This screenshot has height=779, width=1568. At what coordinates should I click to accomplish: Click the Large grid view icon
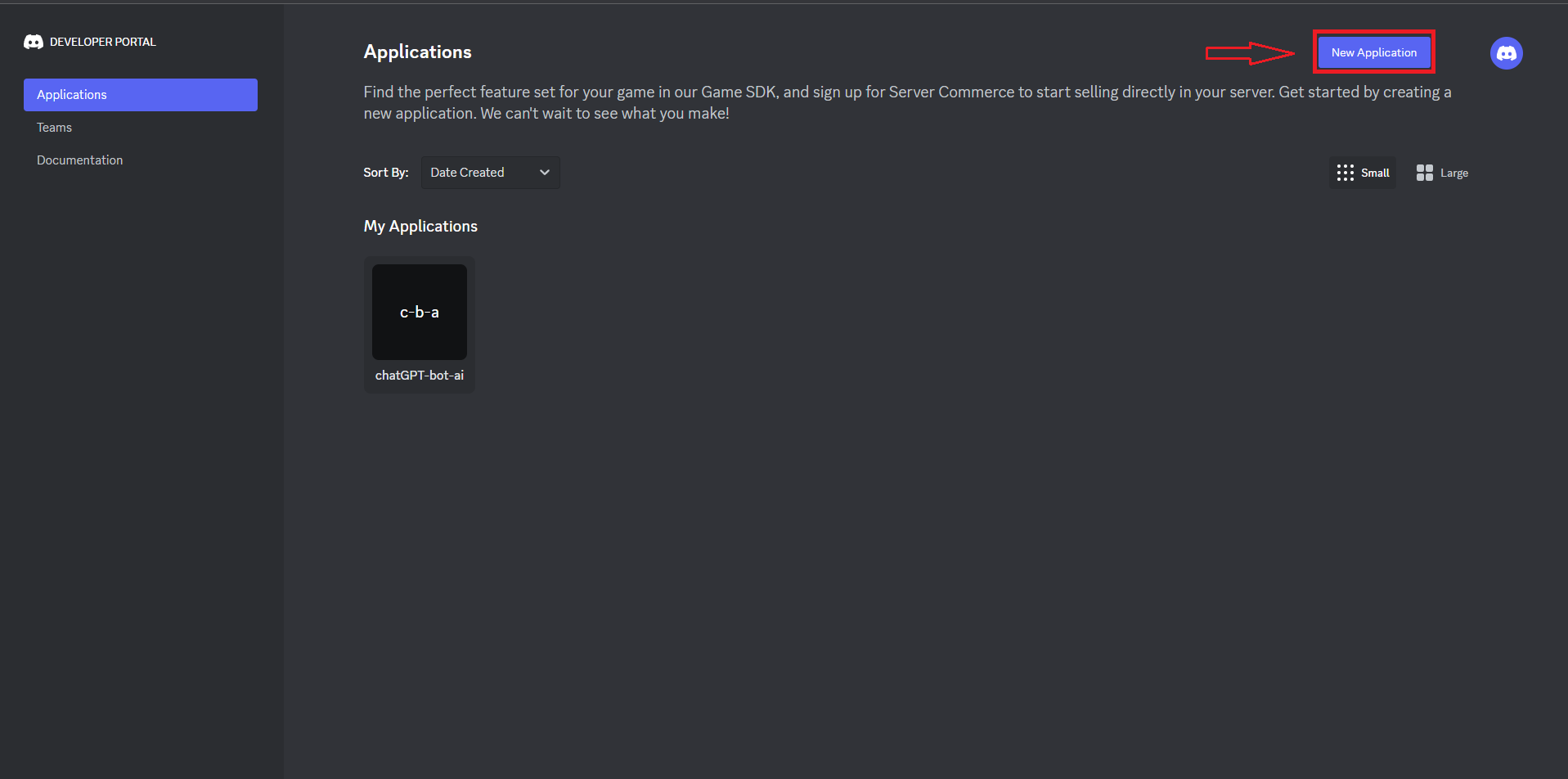click(x=1424, y=172)
